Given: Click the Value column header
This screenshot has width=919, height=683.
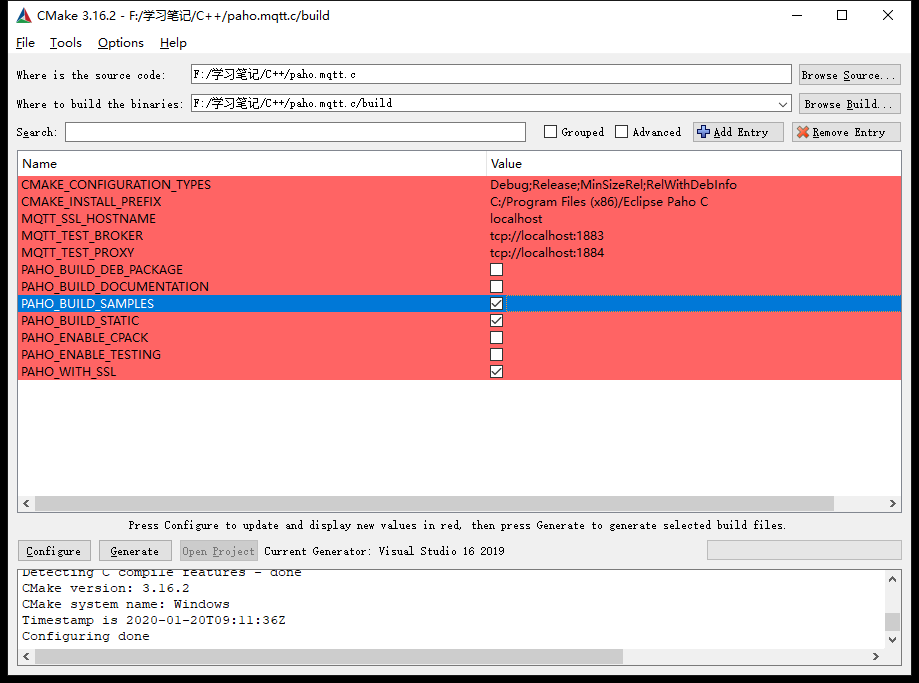Looking at the screenshot, I should pos(693,164).
